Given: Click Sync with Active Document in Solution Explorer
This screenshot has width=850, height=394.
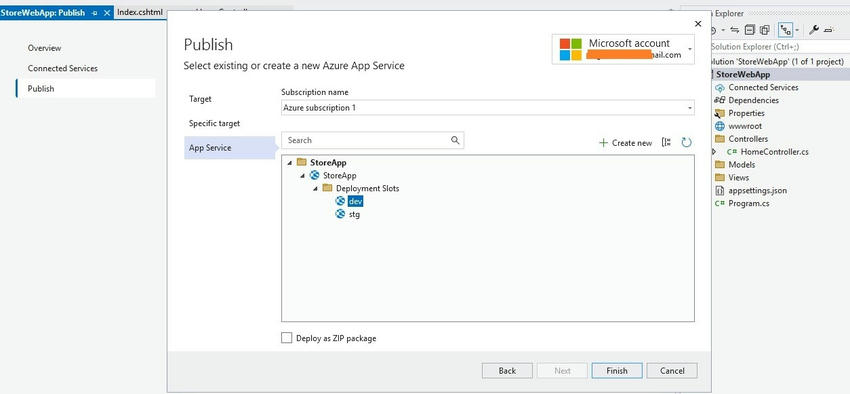Looking at the screenshot, I should tap(735, 30).
